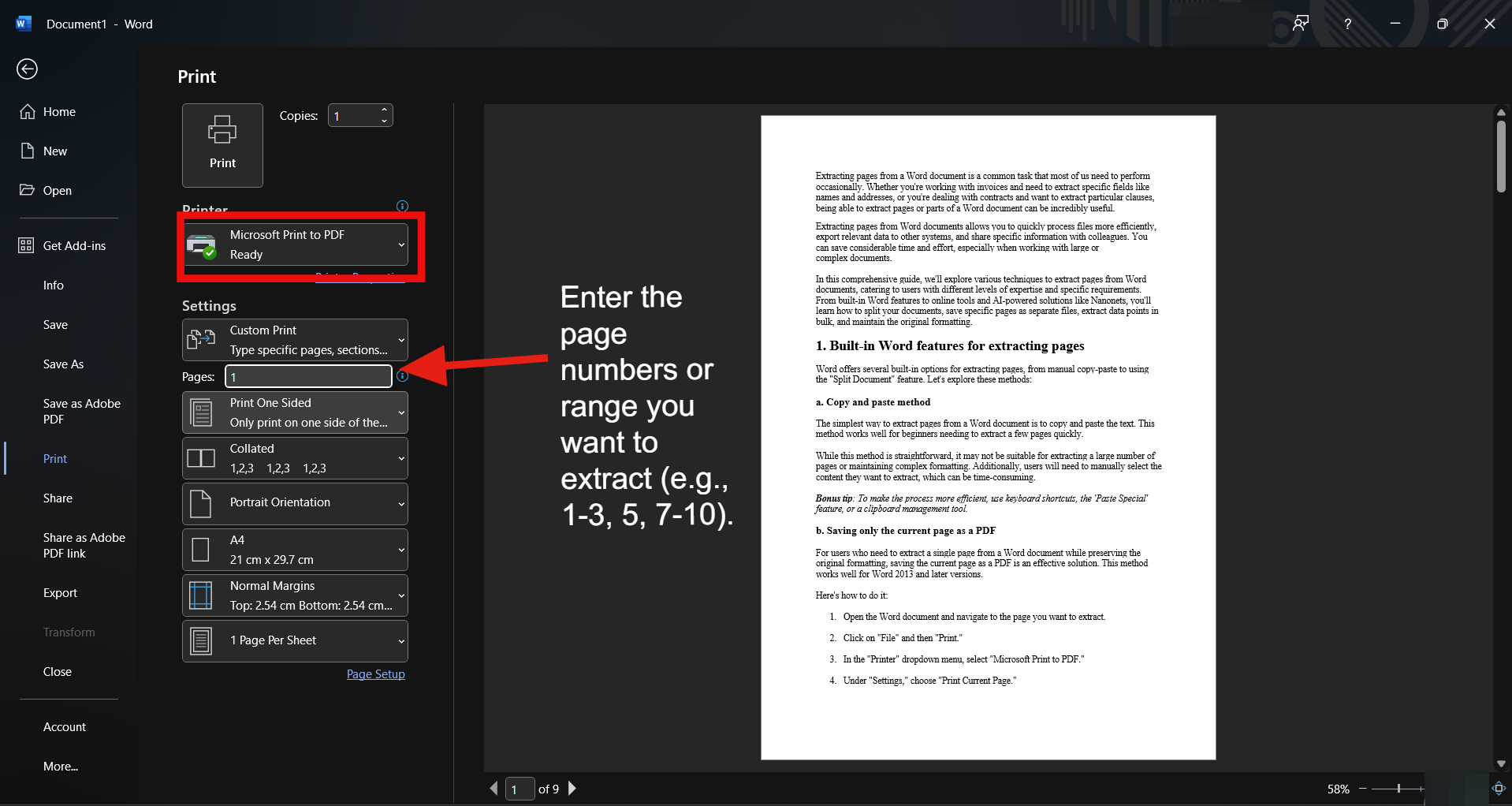Open Account settings from the sidebar
This screenshot has width=1512, height=806.
[64, 726]
